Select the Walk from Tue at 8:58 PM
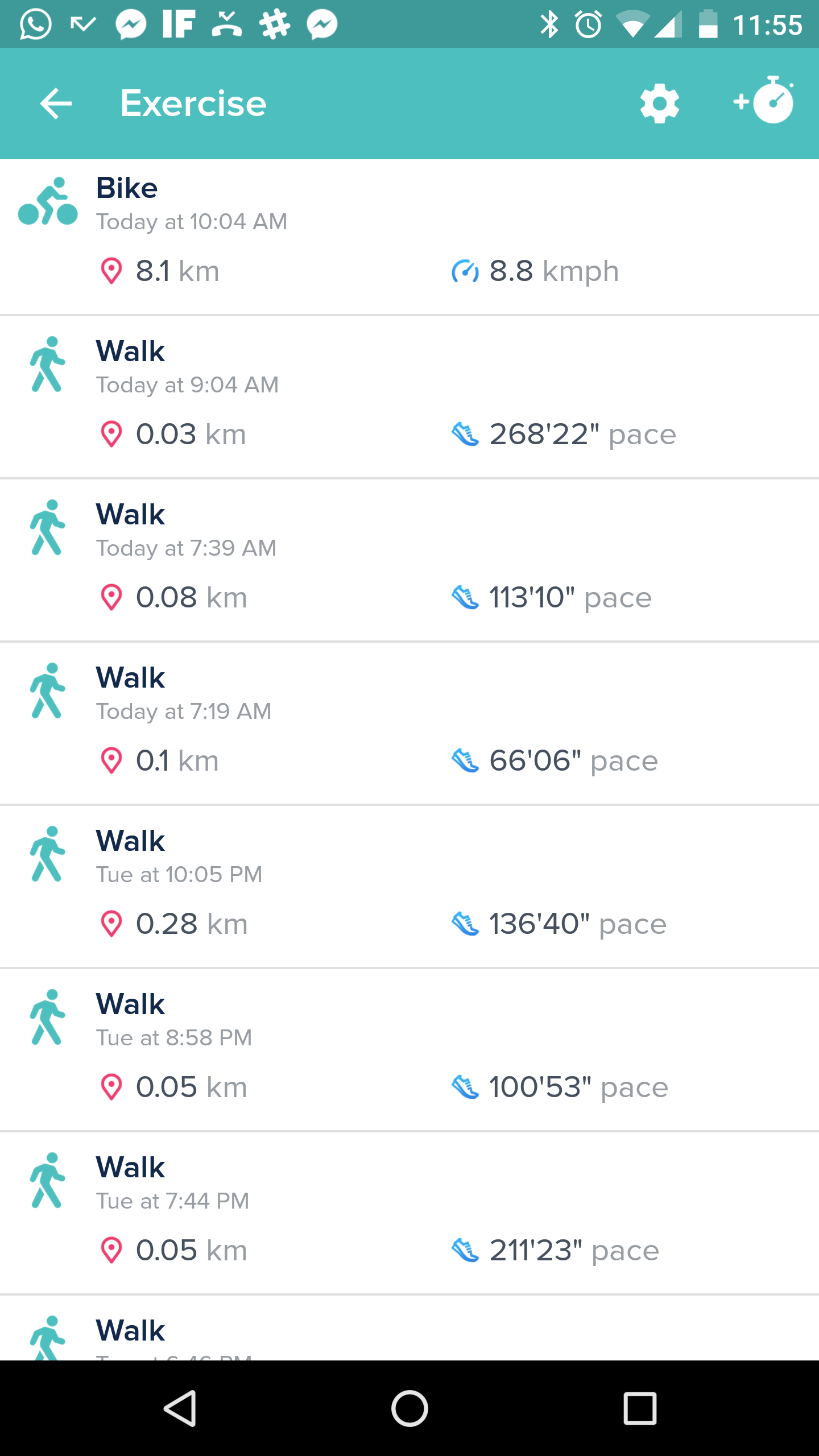The height and width of the screenshot is (1456, 819). point(409,1050)
